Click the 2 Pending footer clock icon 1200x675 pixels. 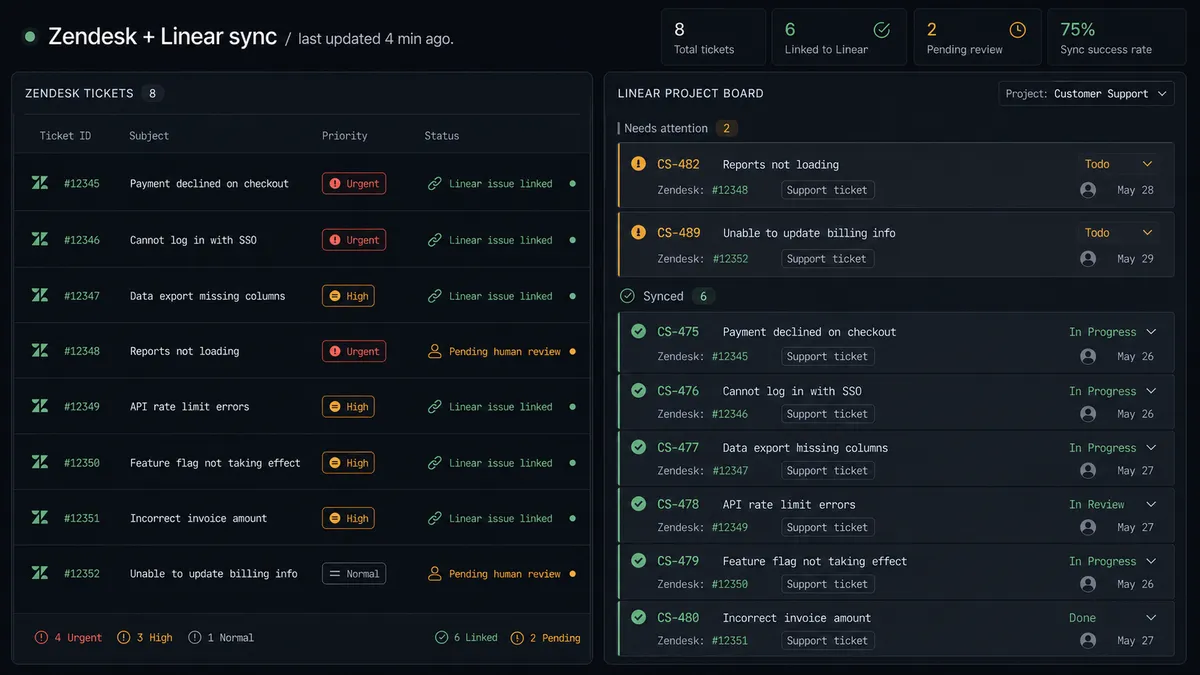517,637
